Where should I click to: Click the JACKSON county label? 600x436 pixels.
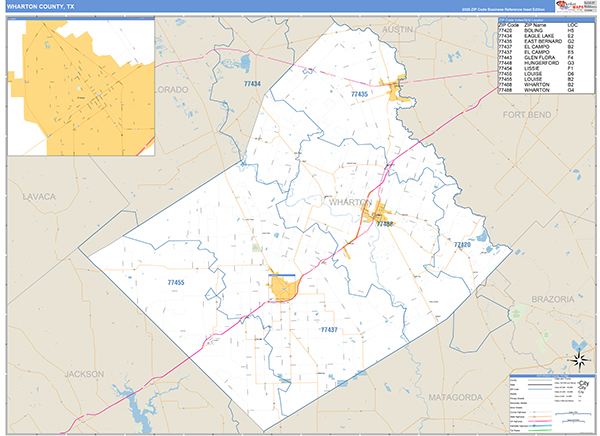click(84, 374)
